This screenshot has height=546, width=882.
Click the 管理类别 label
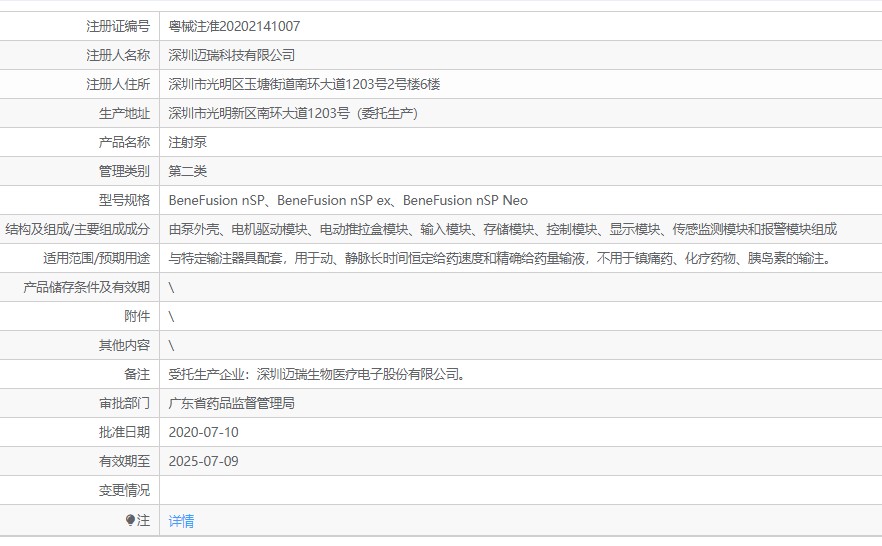(x=124, y=172)
